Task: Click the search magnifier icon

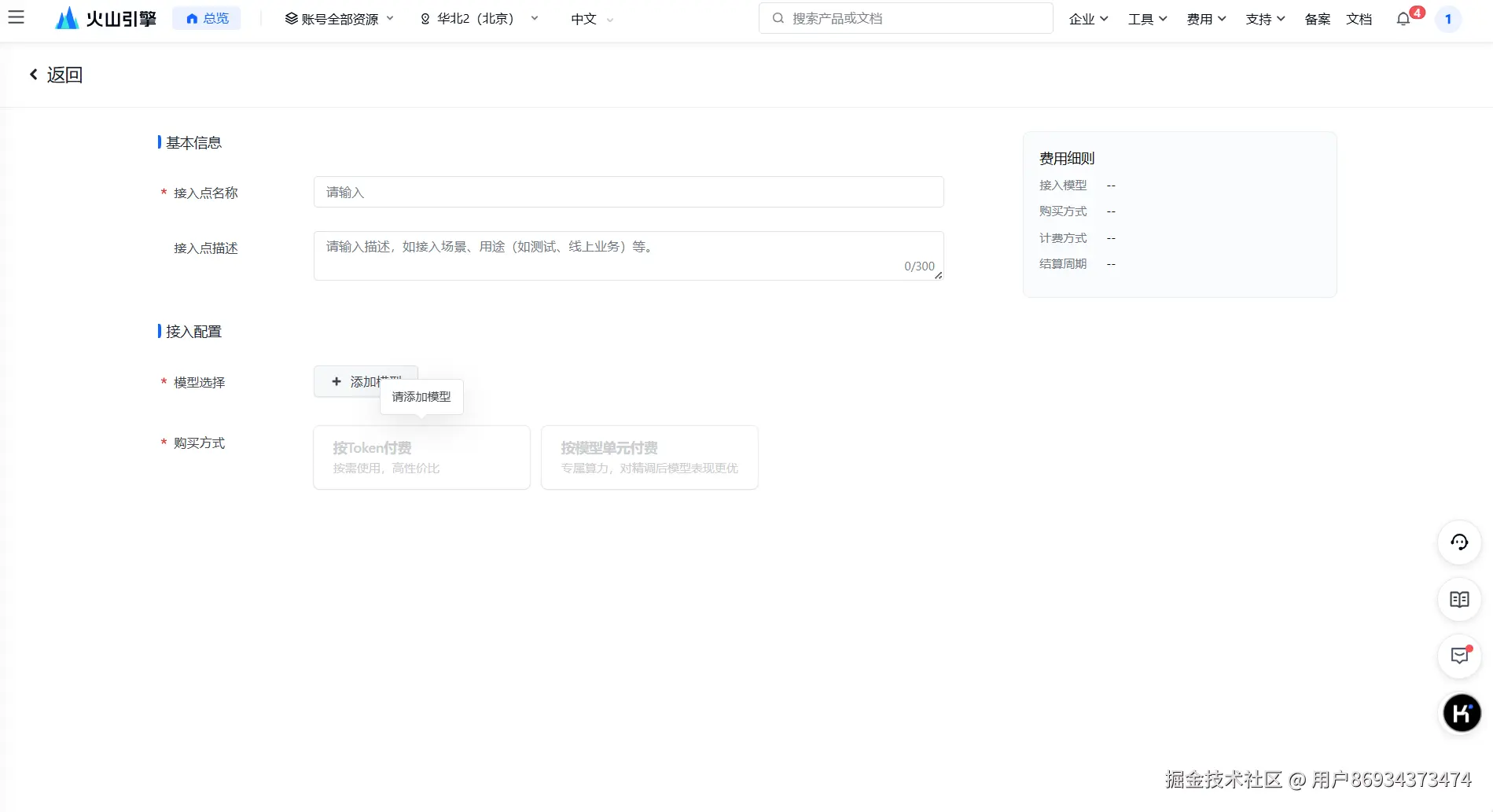Action: [778, 18]
